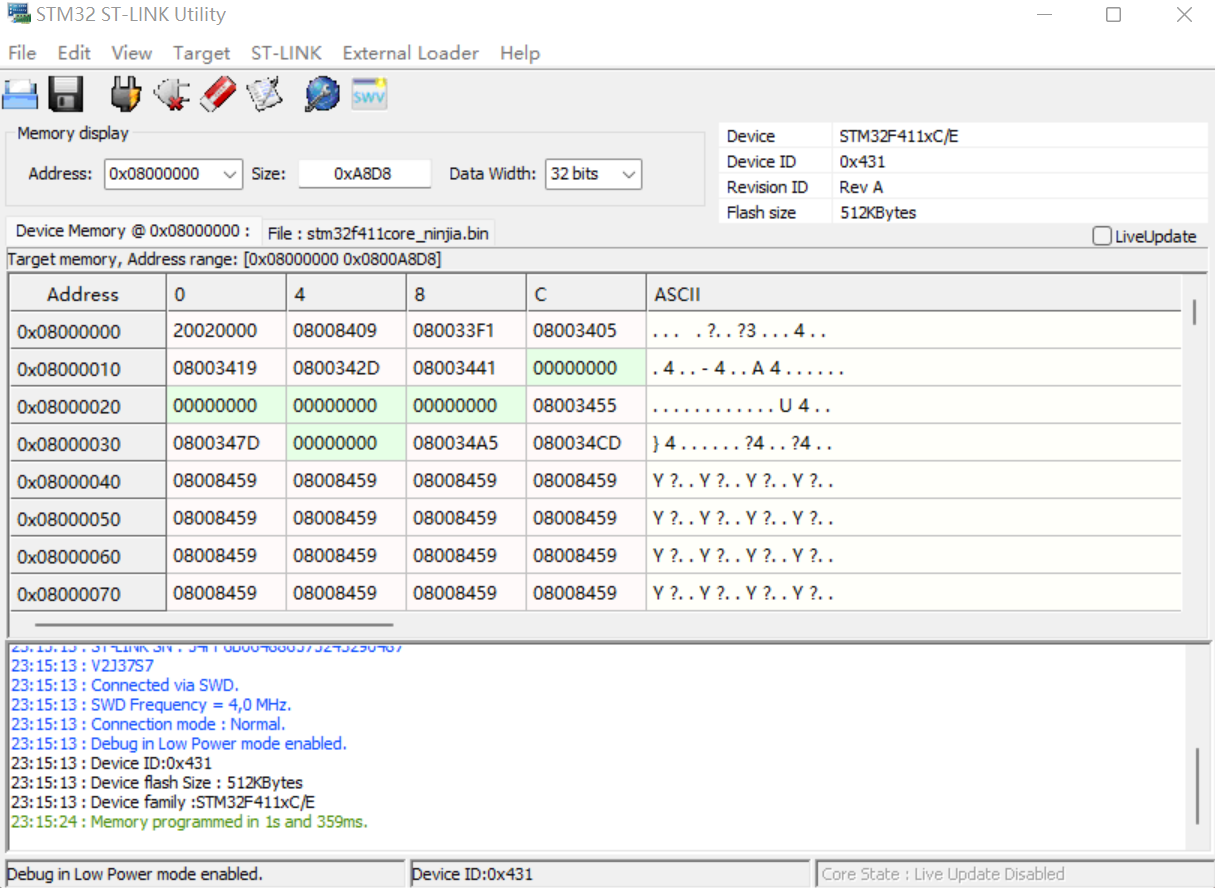Open the SWV viewer icon
Screen dimensions: 1215x888
tap(369, 95)
